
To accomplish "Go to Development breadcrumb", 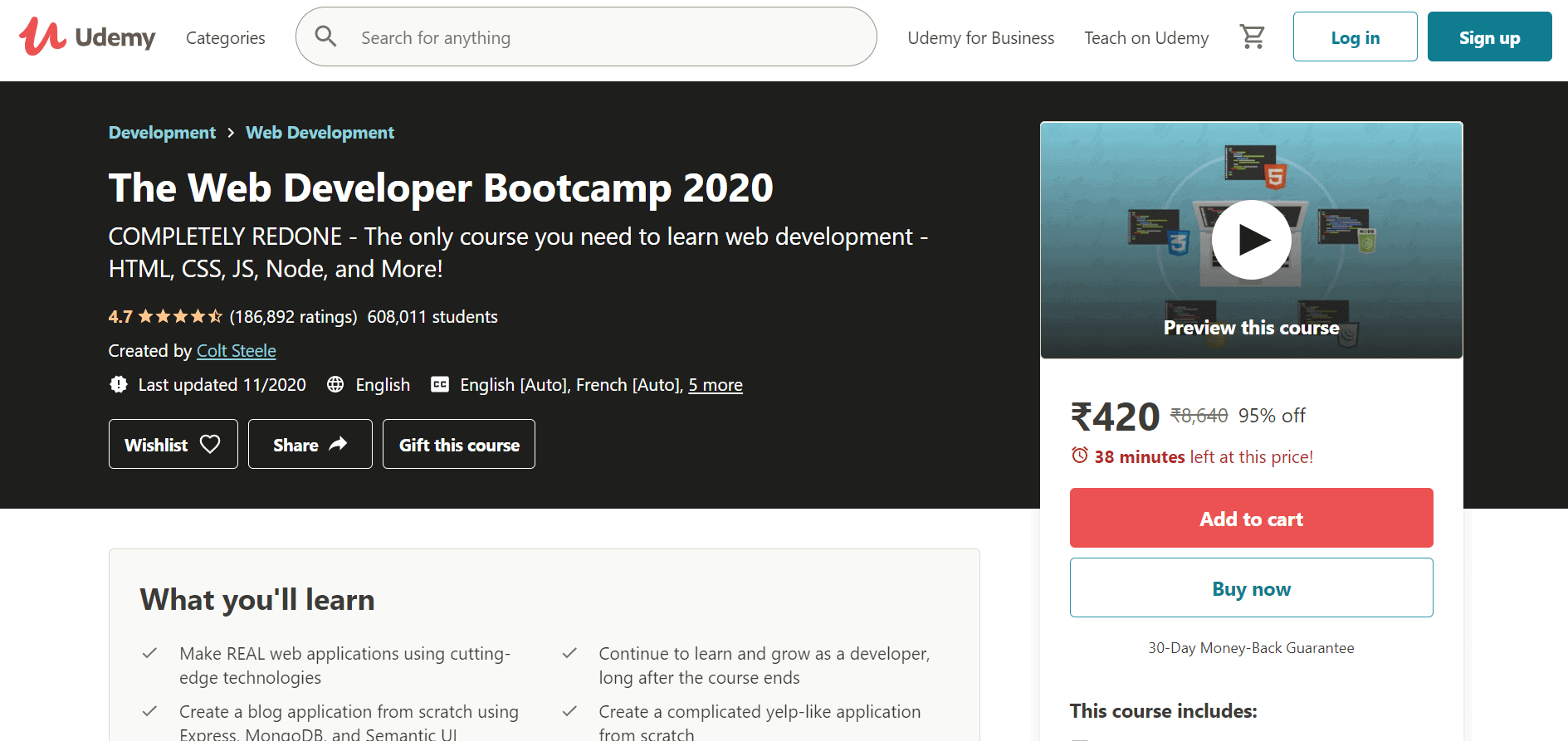I will pyautogui.click(x=162, y=133).
